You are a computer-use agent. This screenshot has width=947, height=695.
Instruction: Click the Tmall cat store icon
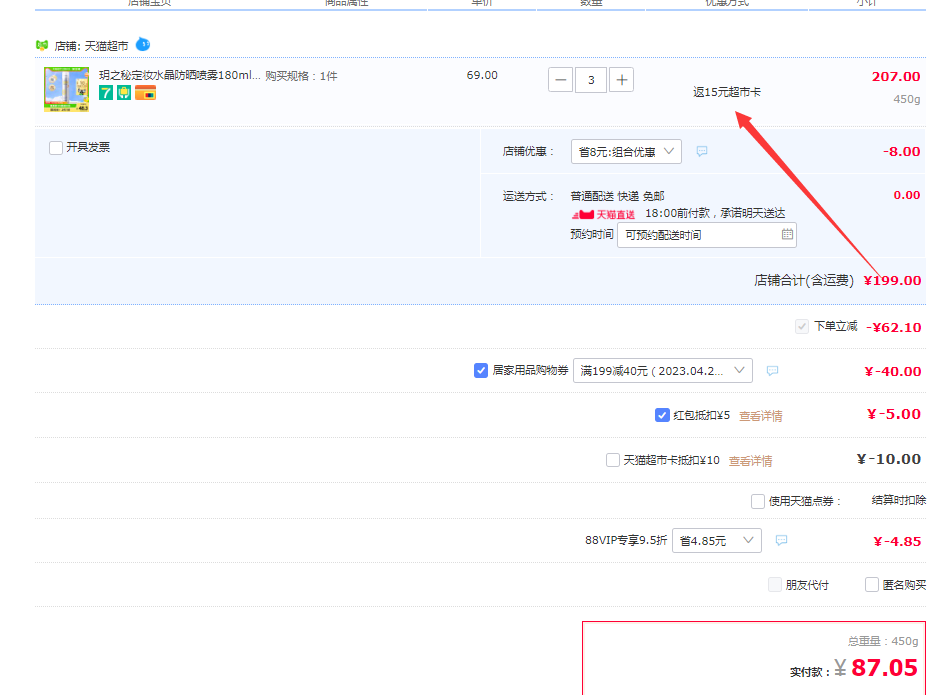42,45
